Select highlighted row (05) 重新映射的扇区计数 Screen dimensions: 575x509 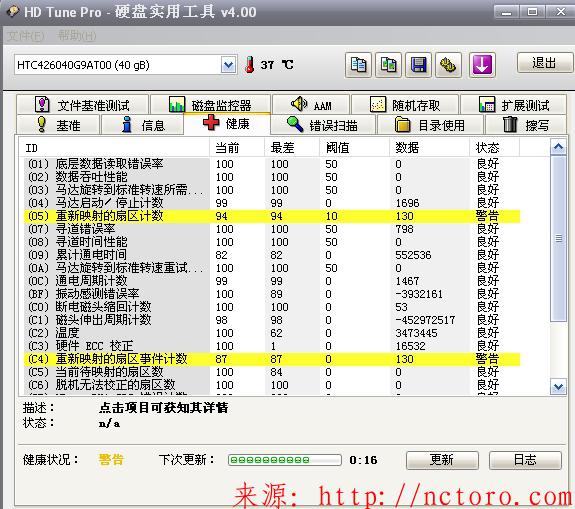point(272,216)
